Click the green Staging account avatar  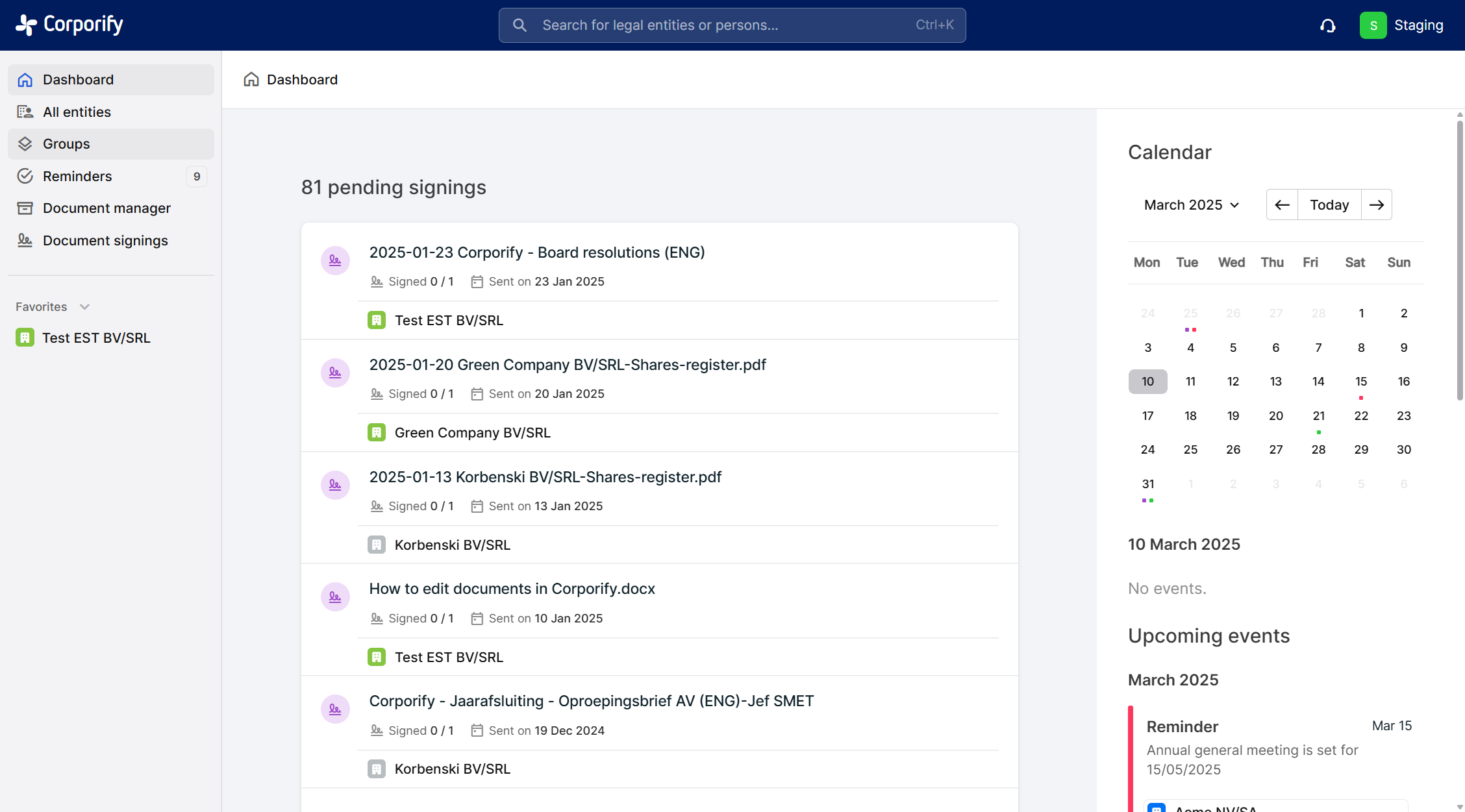(x=1373, y=25)
